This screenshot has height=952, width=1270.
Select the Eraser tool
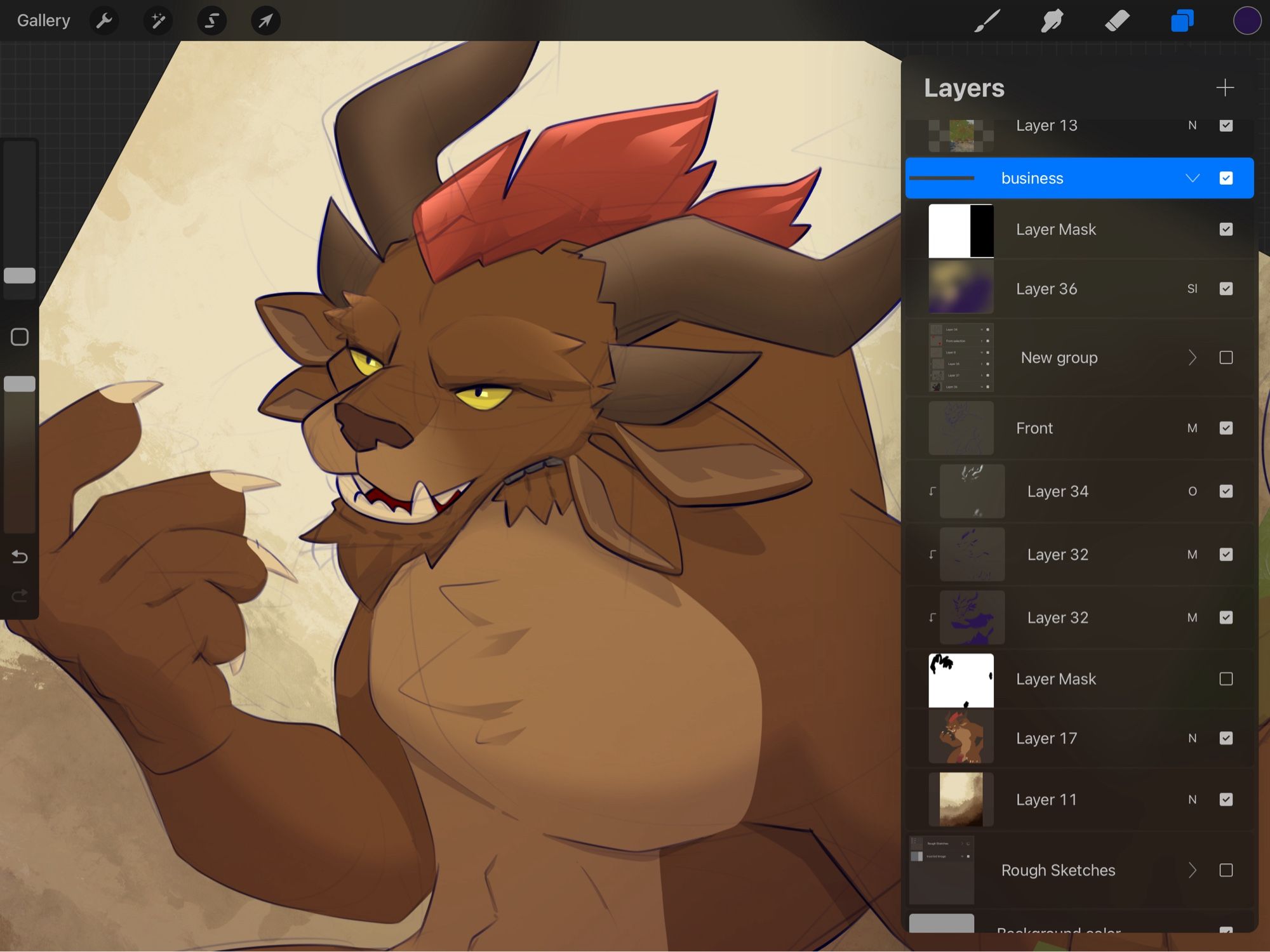(x=1117, y=21)
